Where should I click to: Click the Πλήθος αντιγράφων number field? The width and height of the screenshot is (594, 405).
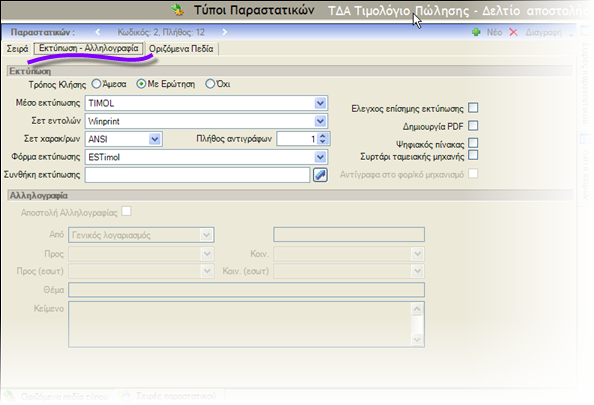pyautogui.click(x=297, y=139)
